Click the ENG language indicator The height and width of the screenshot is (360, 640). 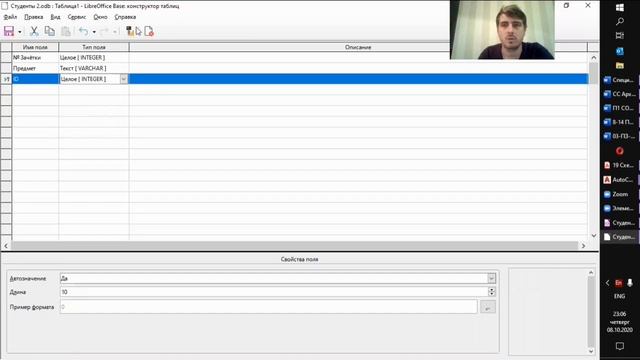point(620,296)
